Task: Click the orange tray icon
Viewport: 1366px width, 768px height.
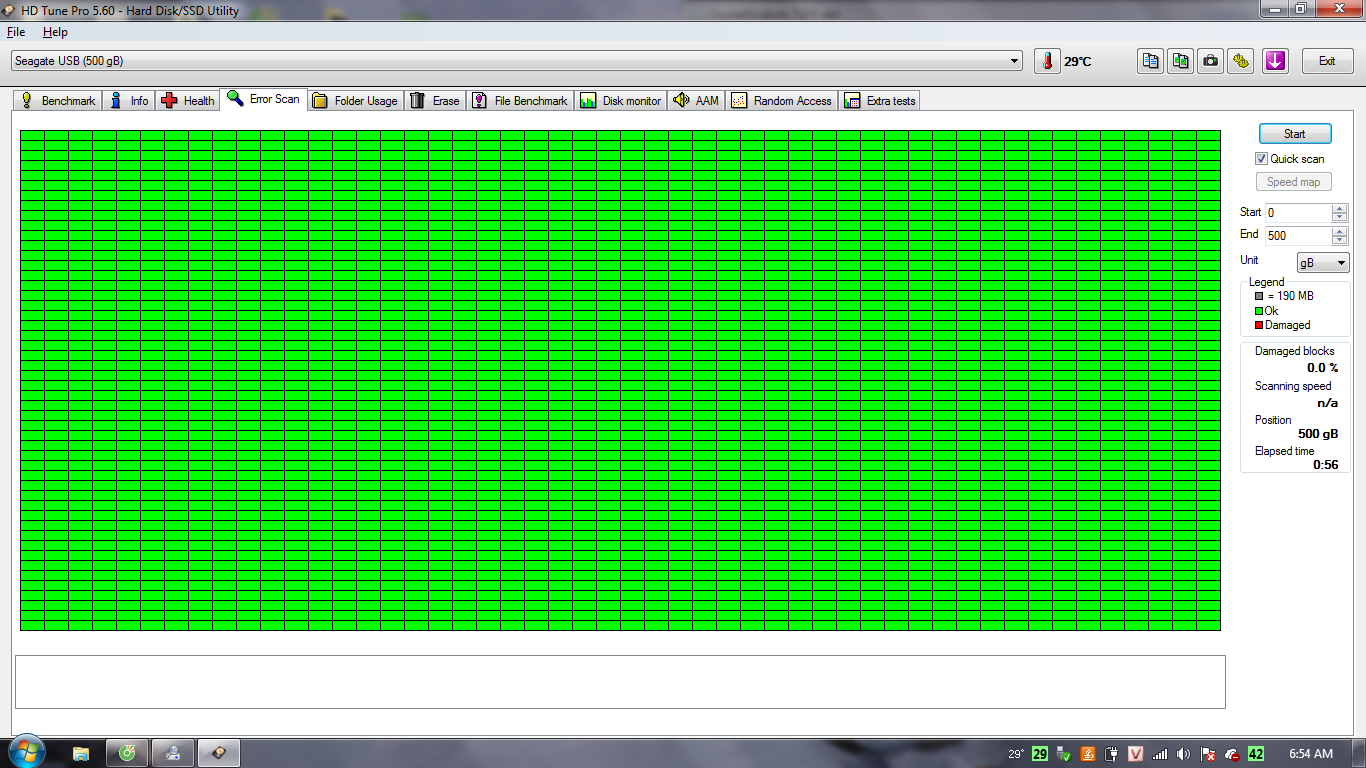Action: (x=1088, y=754)
